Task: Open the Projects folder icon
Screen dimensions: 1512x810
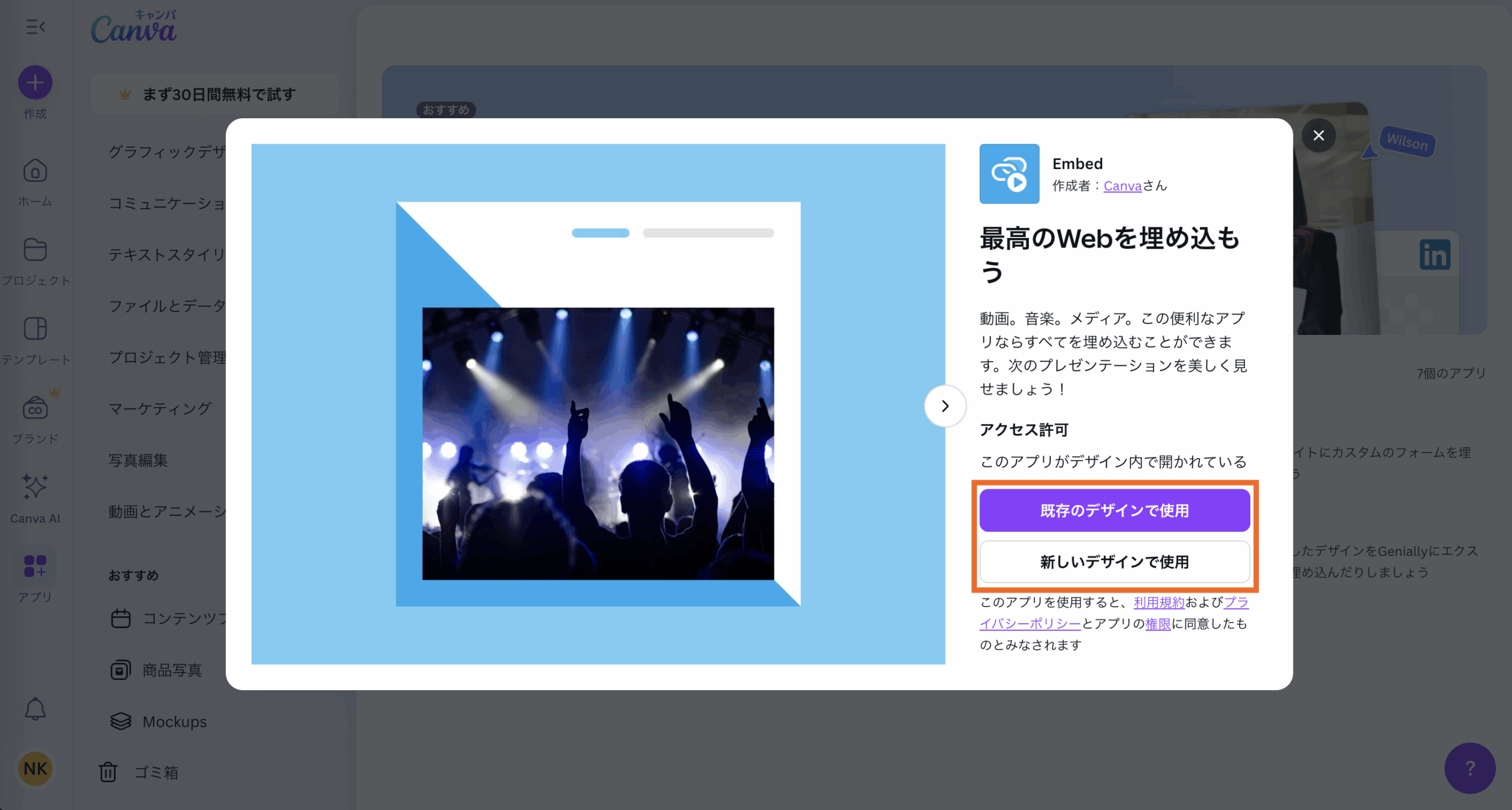Action: (35, 250)
